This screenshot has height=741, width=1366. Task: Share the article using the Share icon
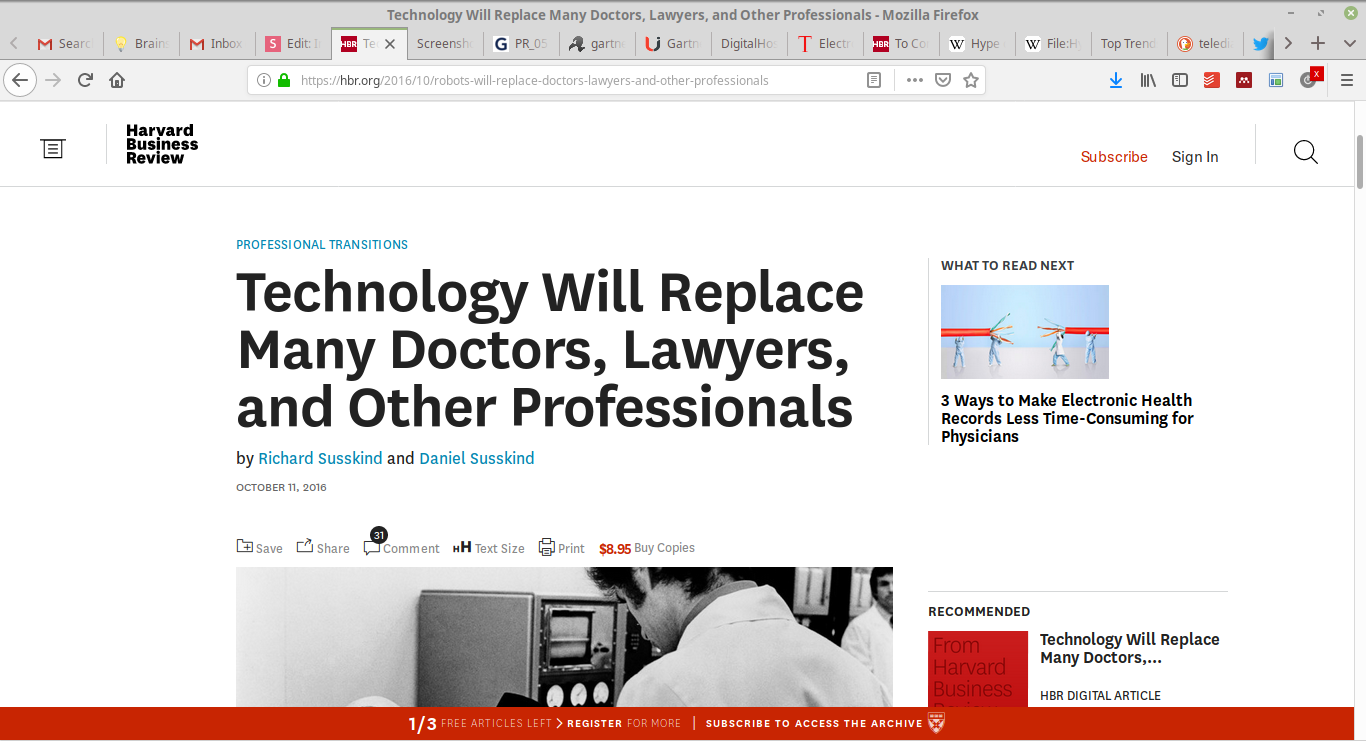305,546
